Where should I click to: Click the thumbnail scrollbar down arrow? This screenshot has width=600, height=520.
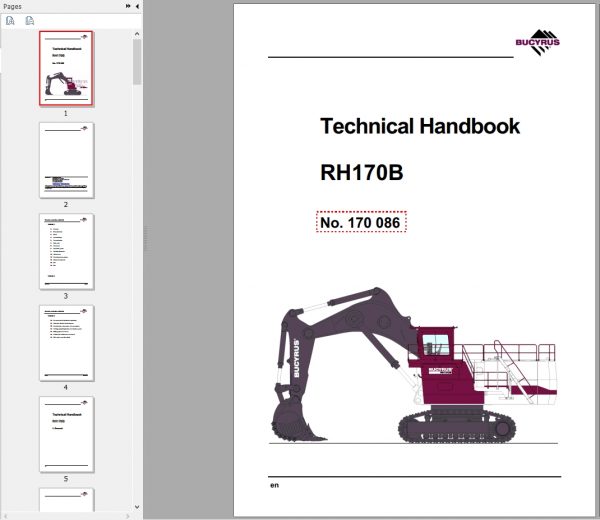click(x=137, y=507)
